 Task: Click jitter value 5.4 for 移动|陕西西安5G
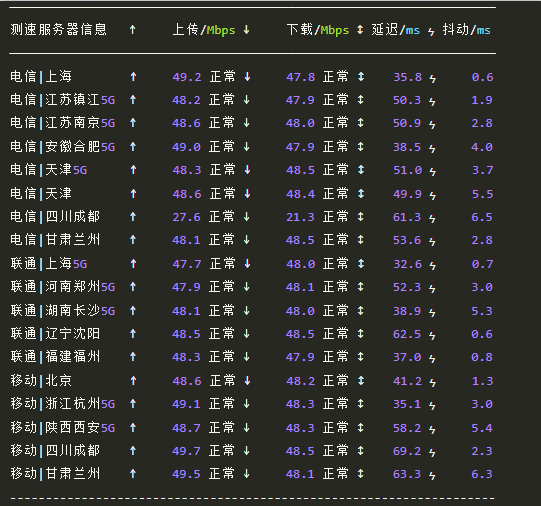point(482,428)
